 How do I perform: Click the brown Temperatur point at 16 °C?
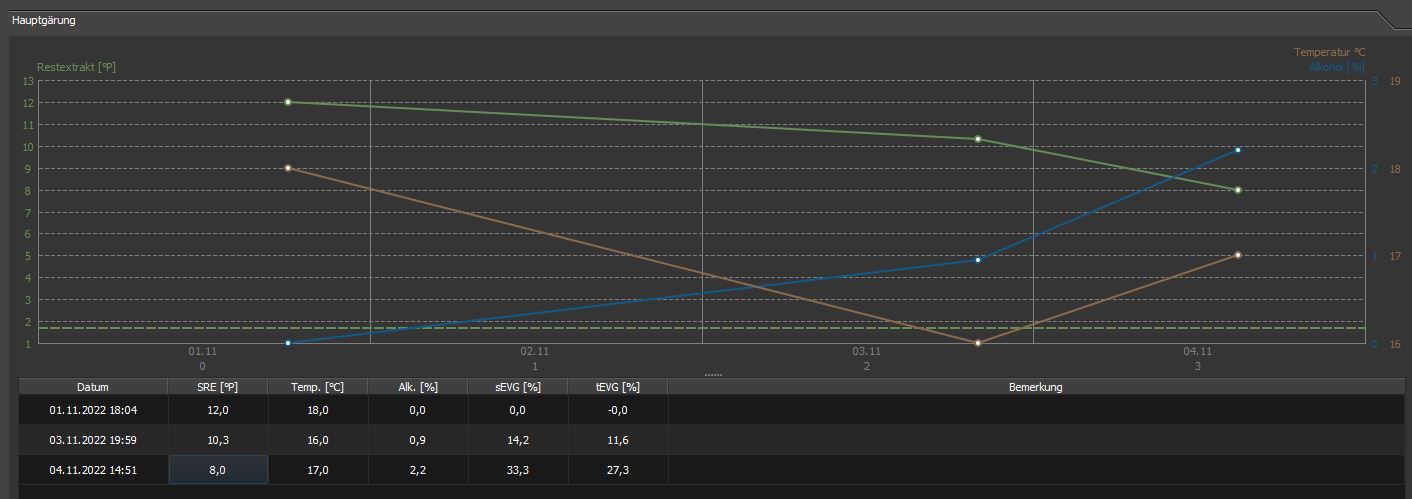click(x=978, y=343)
